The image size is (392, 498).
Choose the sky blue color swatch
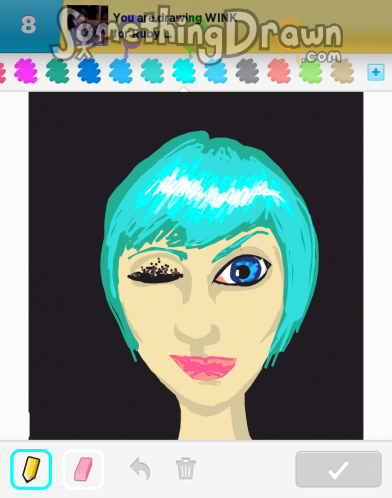[121, 71]
